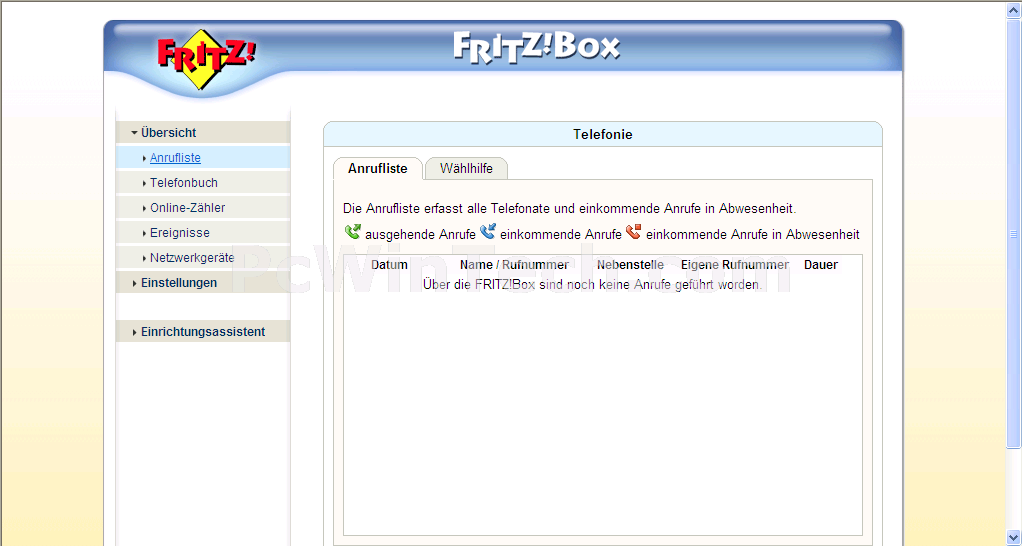Click the Nebenstelle column header
This screenshot has height=546, width=1022.
630,265
